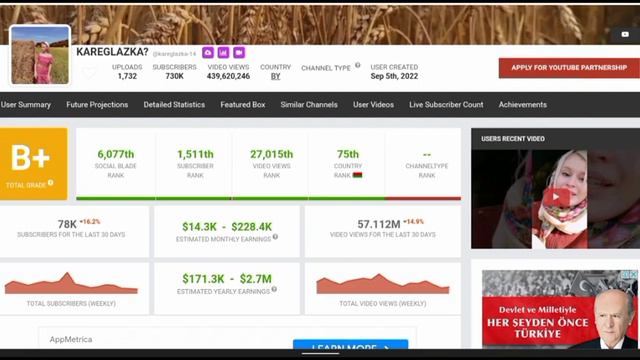The image size is (640, 360).
Task: Click the Türkiye advertisement banner
Action: coord(560,309)
